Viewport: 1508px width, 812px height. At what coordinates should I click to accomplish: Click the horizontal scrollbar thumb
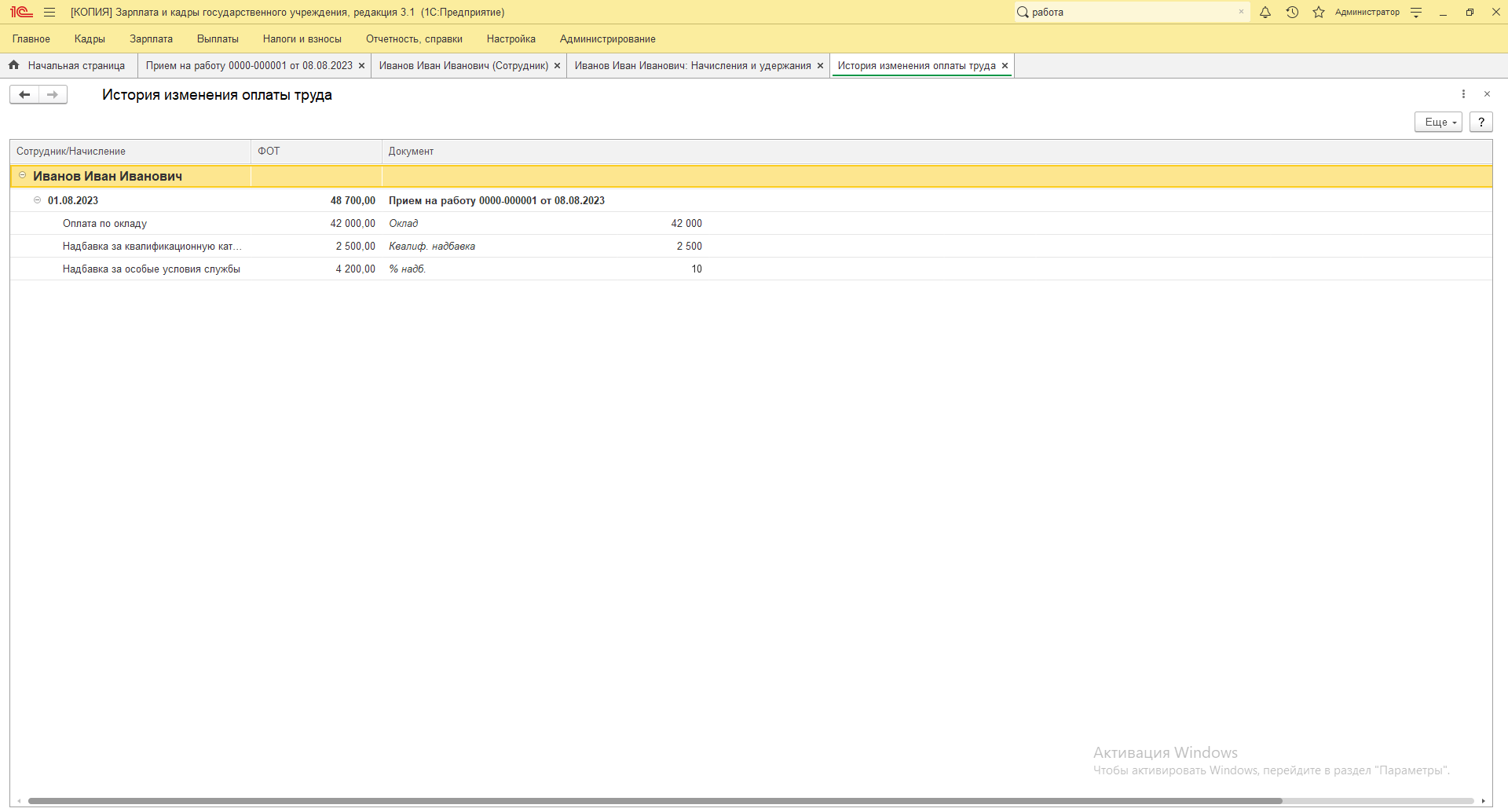[x=655, y=801]
